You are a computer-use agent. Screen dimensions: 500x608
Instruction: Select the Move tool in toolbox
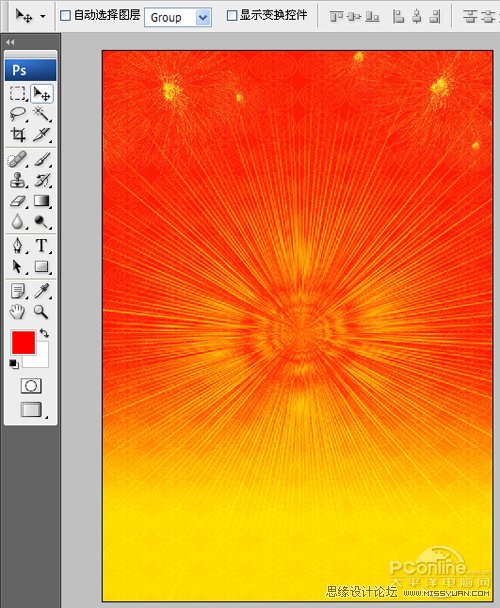point(42,94)
